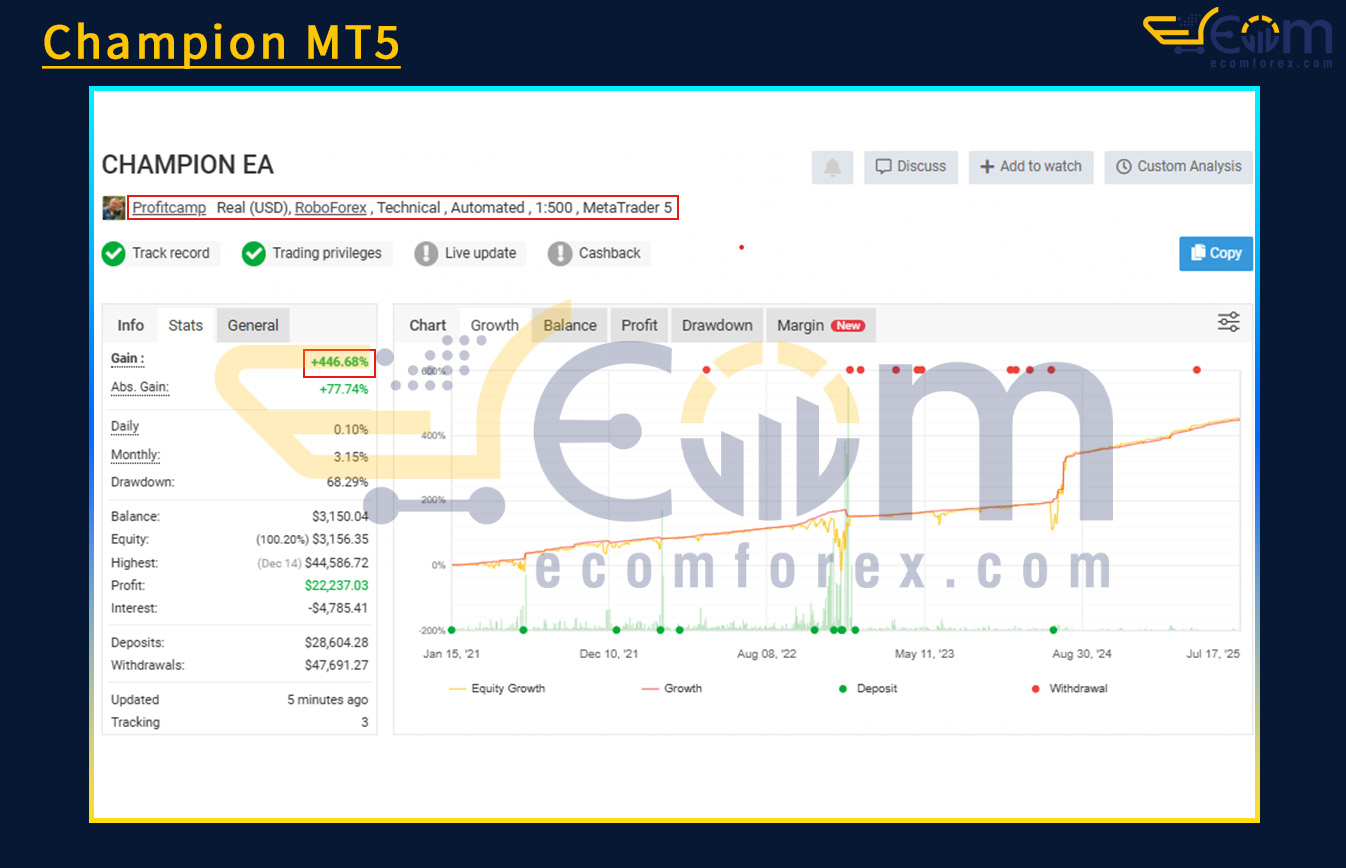Select the Drawdown tab
This screenshot has width=1346, height=868.
coord(717,325)
